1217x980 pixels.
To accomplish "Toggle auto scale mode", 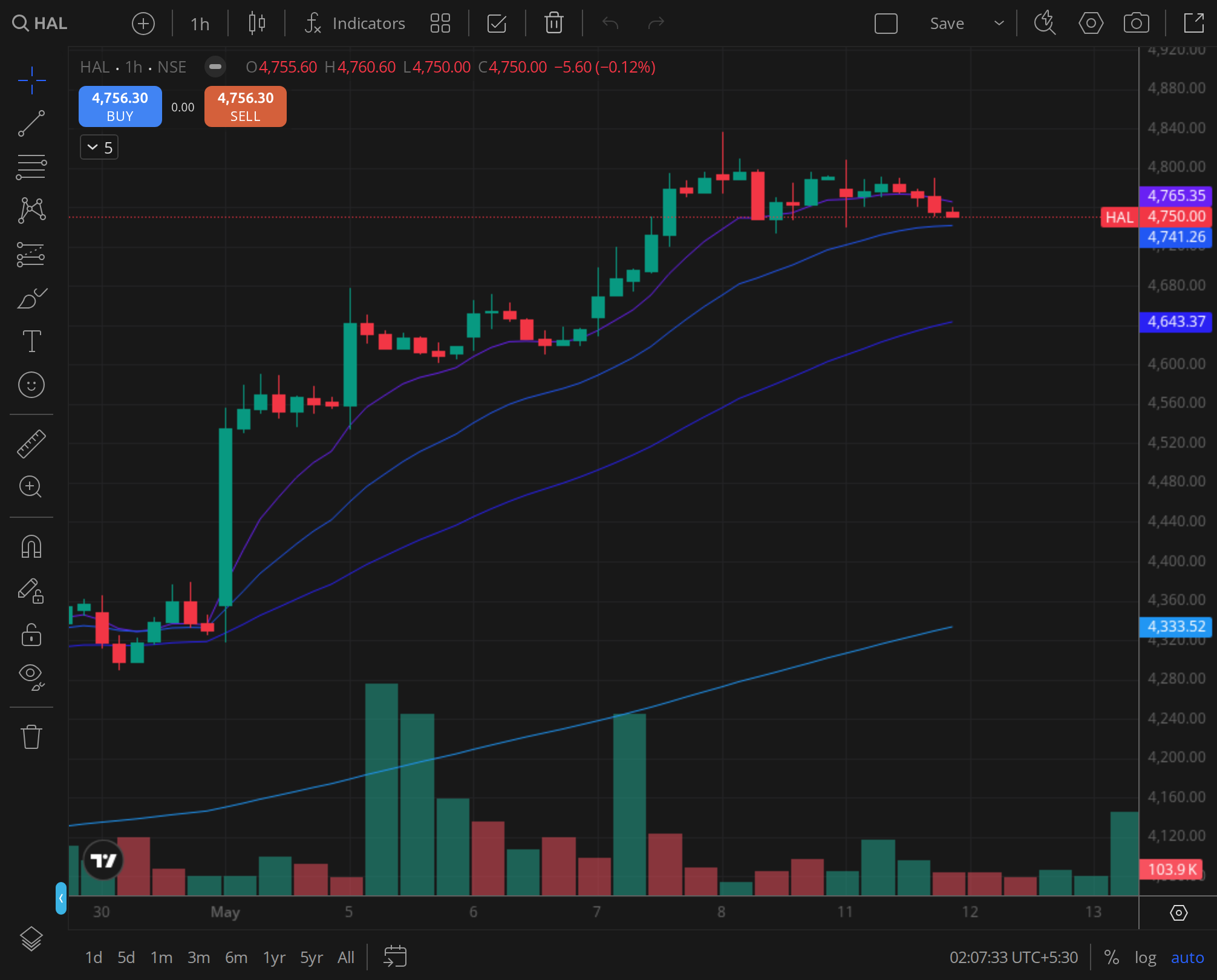I will 1187,958.
